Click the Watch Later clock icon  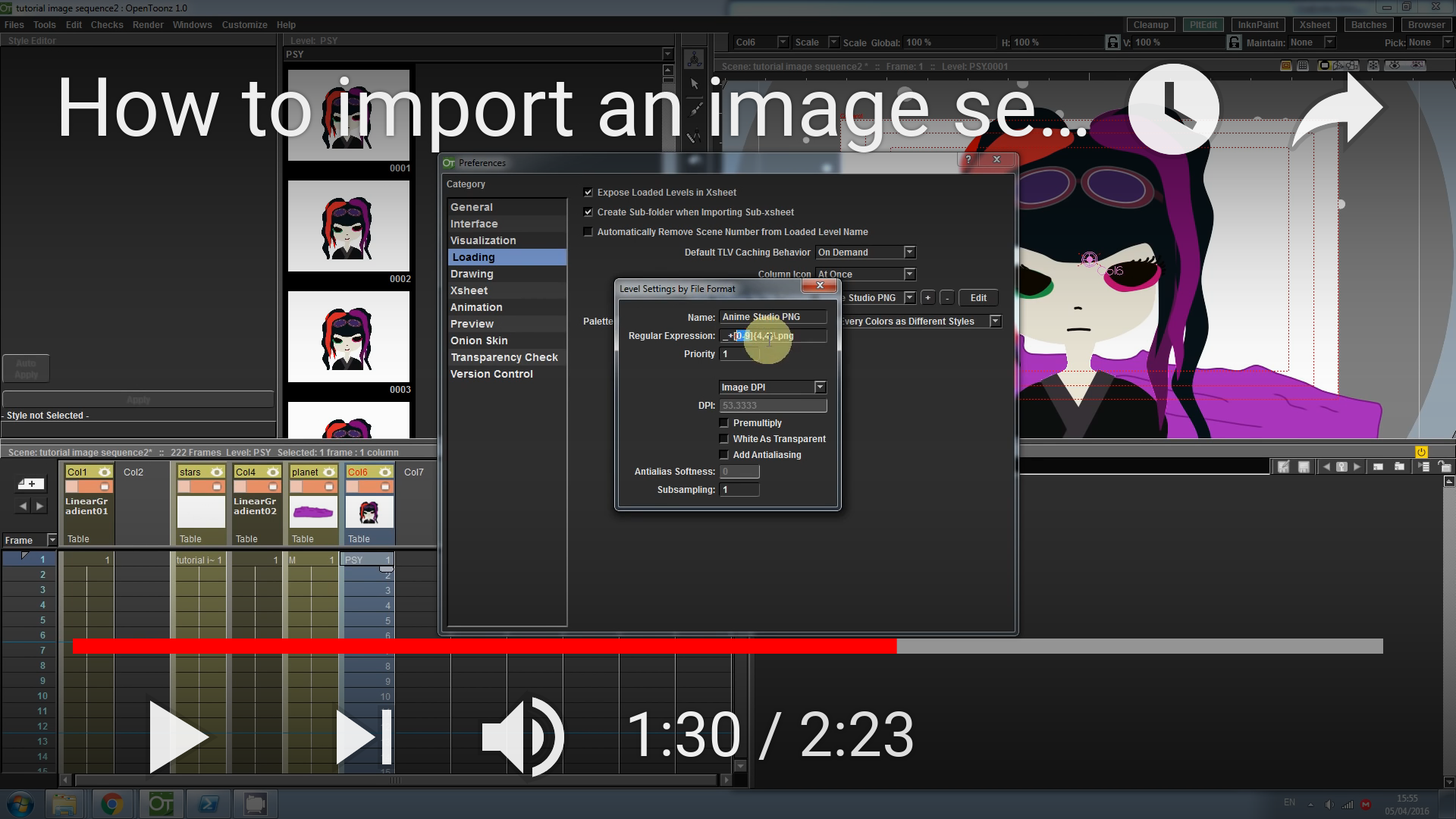(1173, 109)
